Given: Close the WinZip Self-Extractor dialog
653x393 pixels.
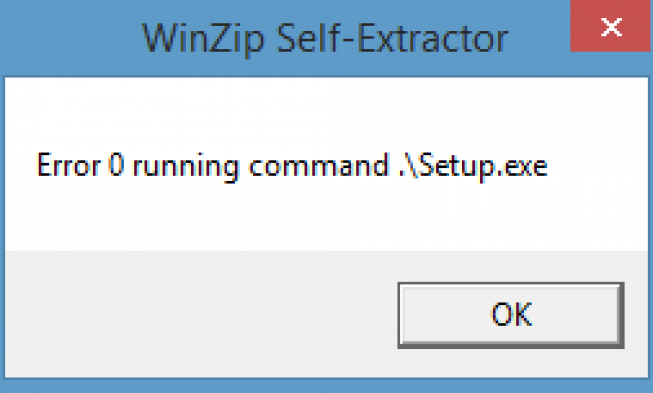Looking at the screenshot, I should [x=611, y=26].
